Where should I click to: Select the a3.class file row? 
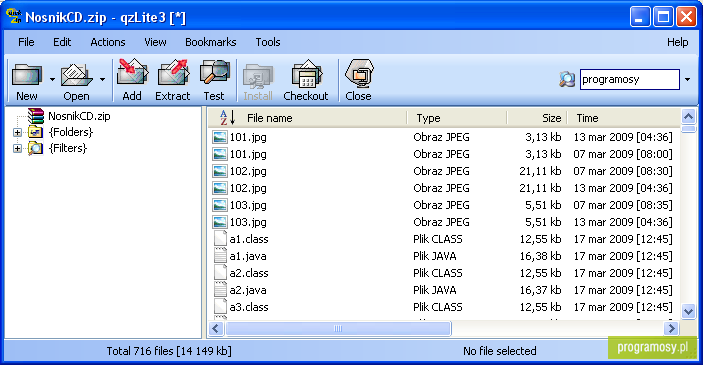(x=444, y=307)
